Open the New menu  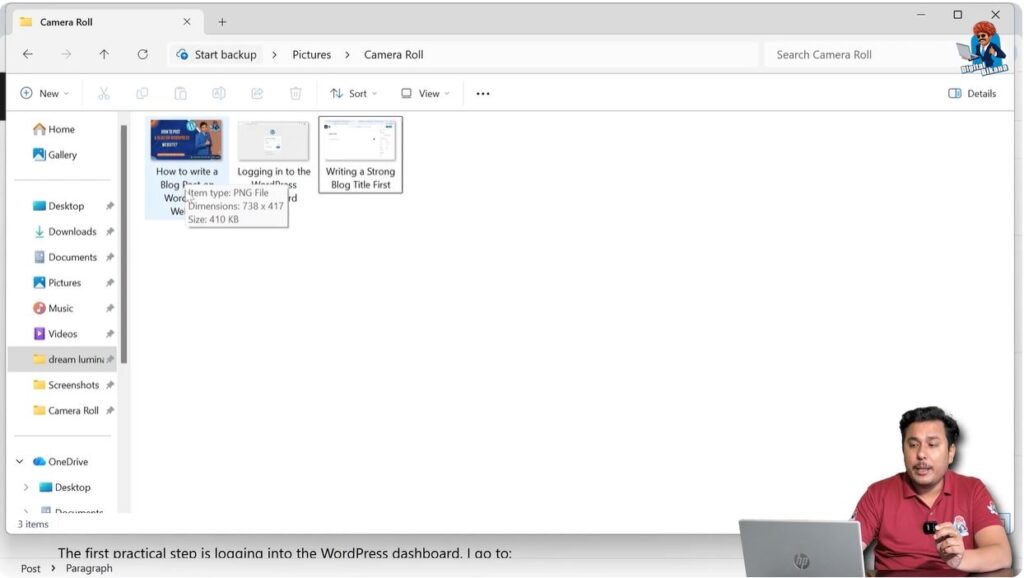click(44, 93)
